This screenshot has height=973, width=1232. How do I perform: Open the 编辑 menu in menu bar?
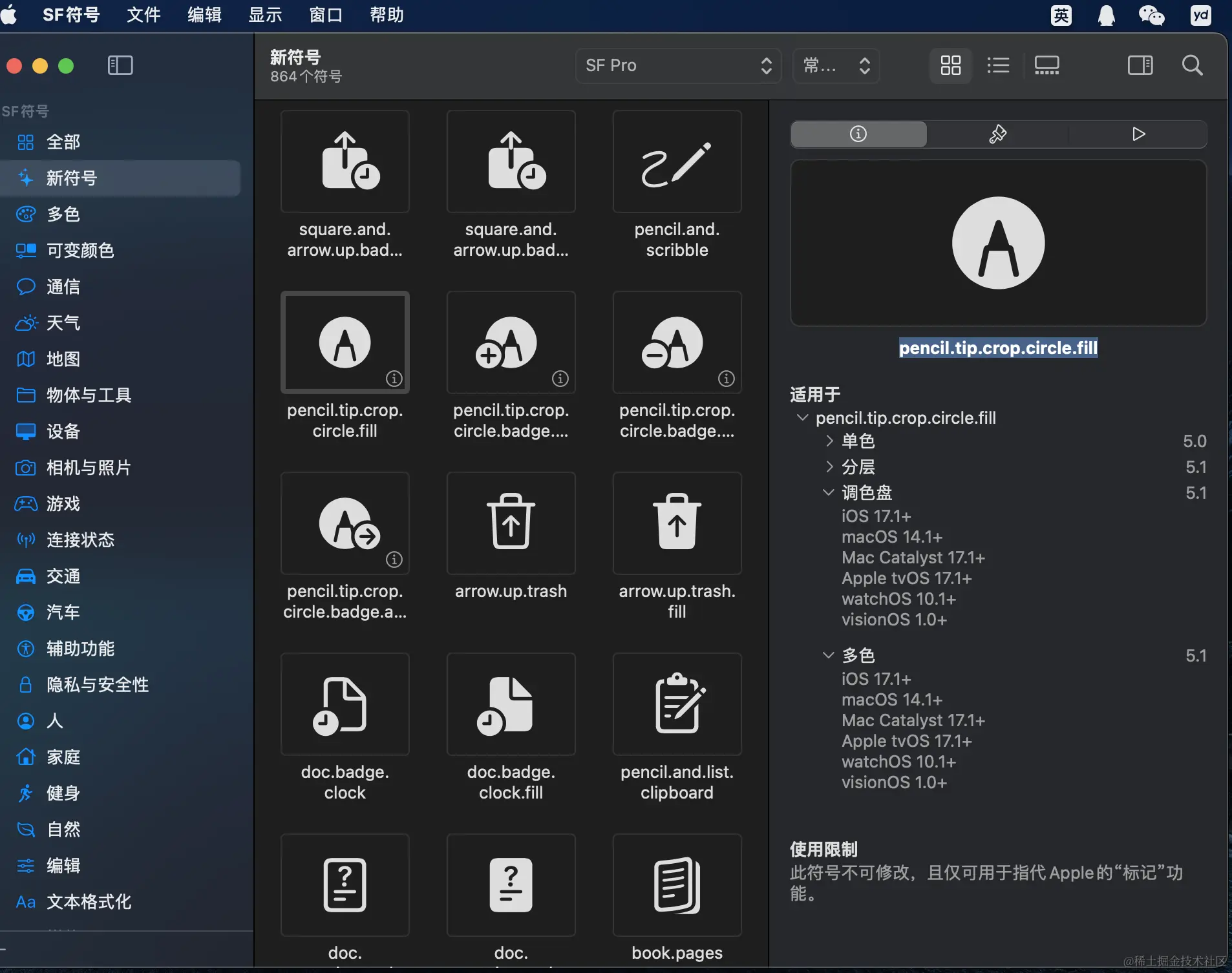pyautogui.click(x=204, y=15)
